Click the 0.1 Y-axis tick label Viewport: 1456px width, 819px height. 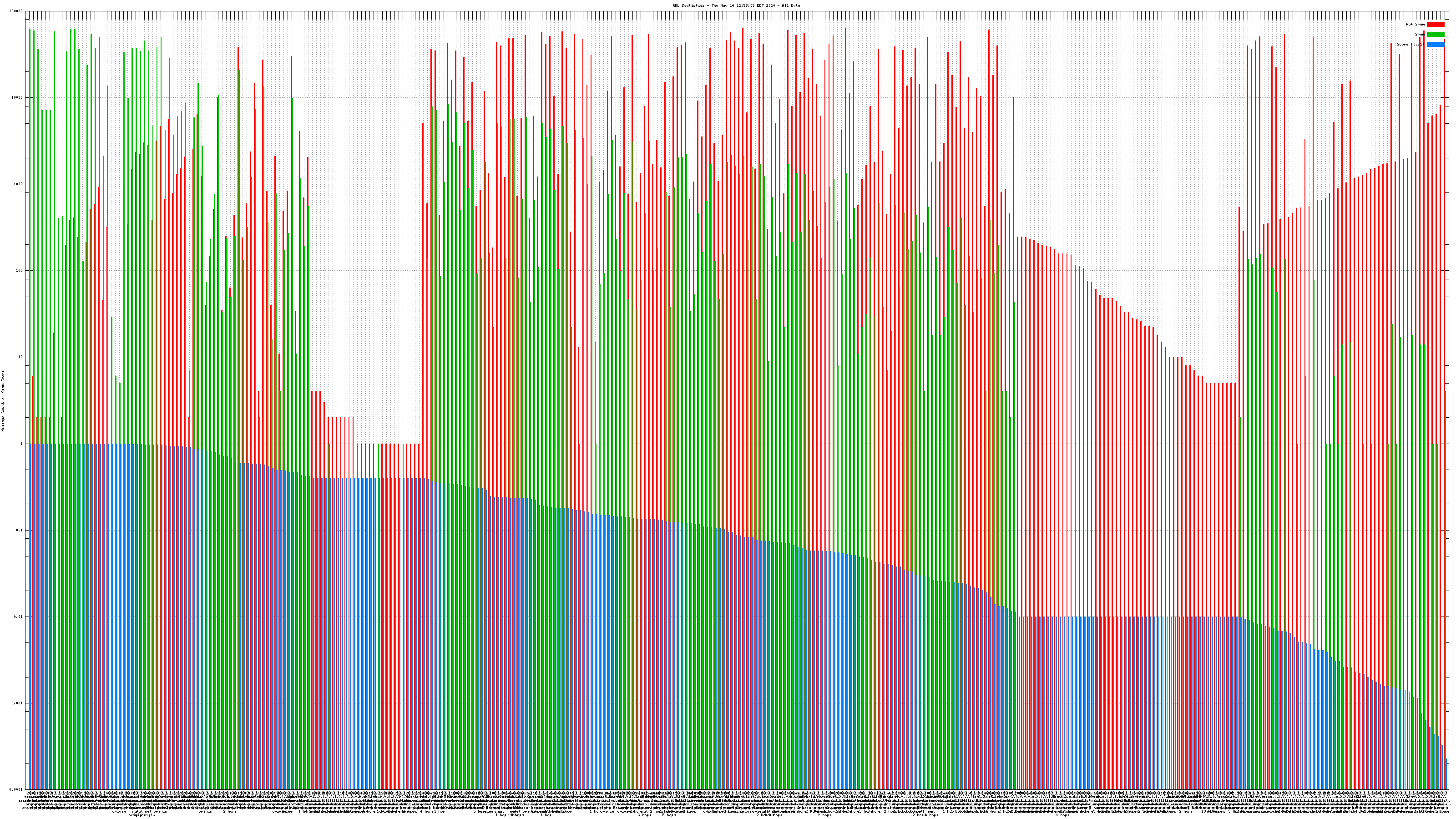[x=20, y=530]
